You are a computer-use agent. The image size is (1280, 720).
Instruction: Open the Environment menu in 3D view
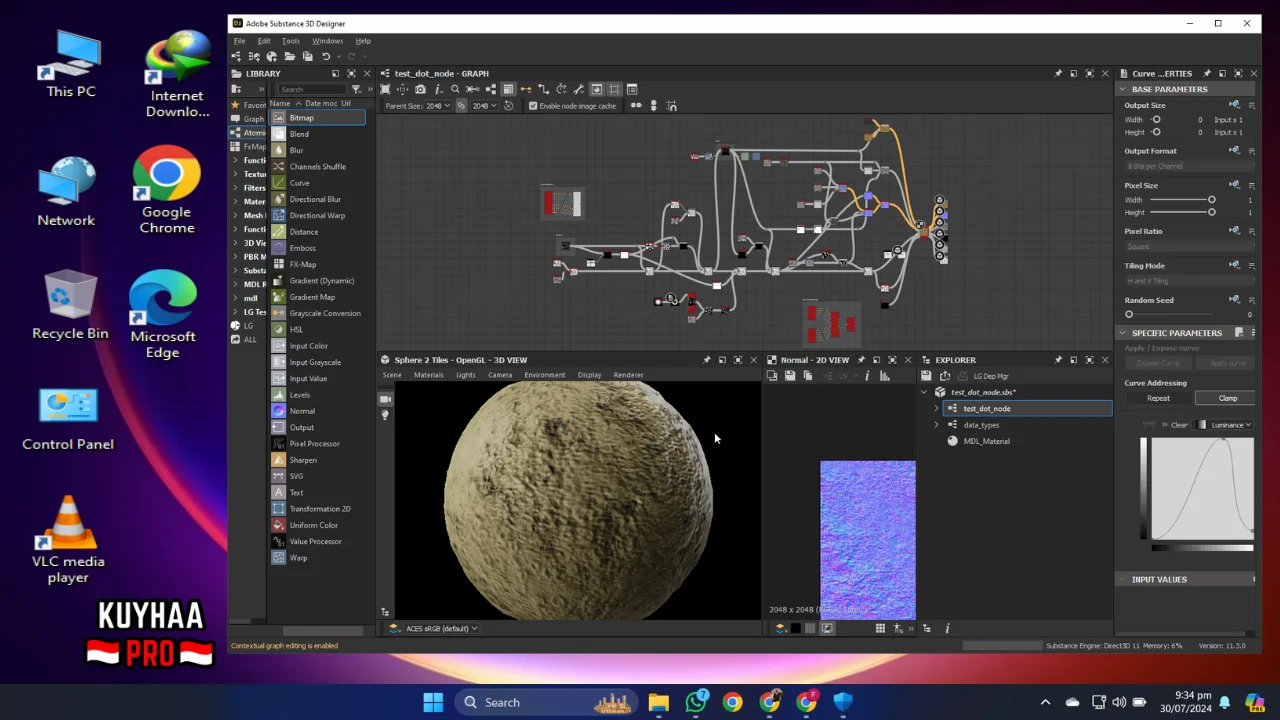tap(544, 375)
